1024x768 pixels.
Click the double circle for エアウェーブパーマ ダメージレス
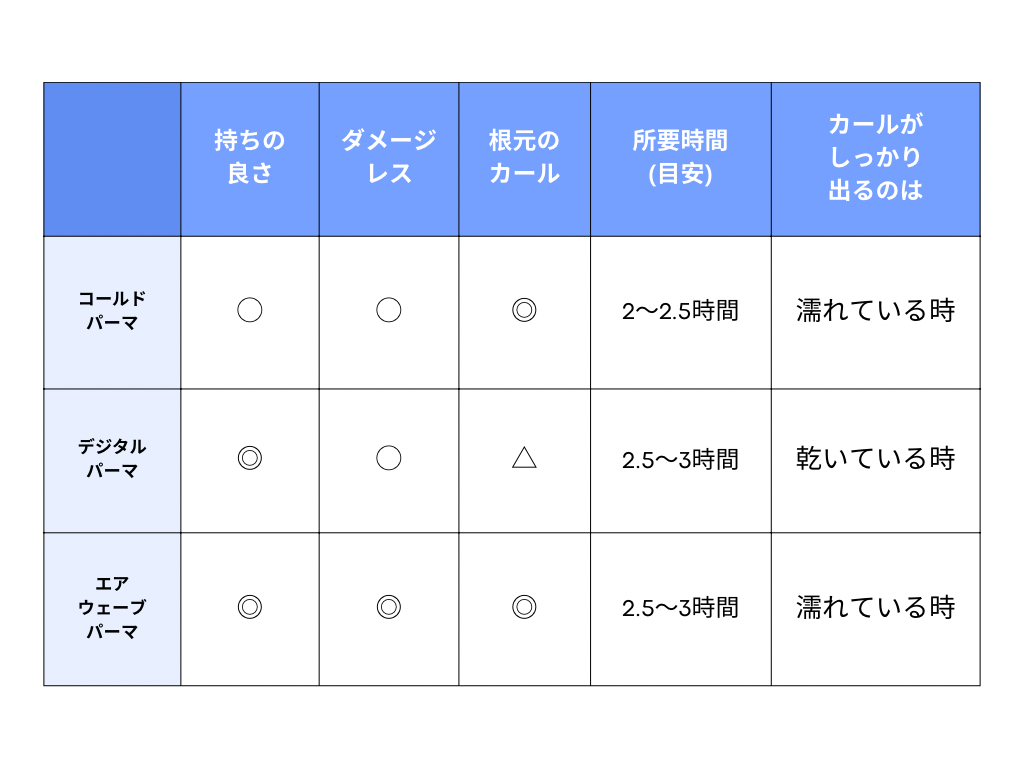coord(389,607)
